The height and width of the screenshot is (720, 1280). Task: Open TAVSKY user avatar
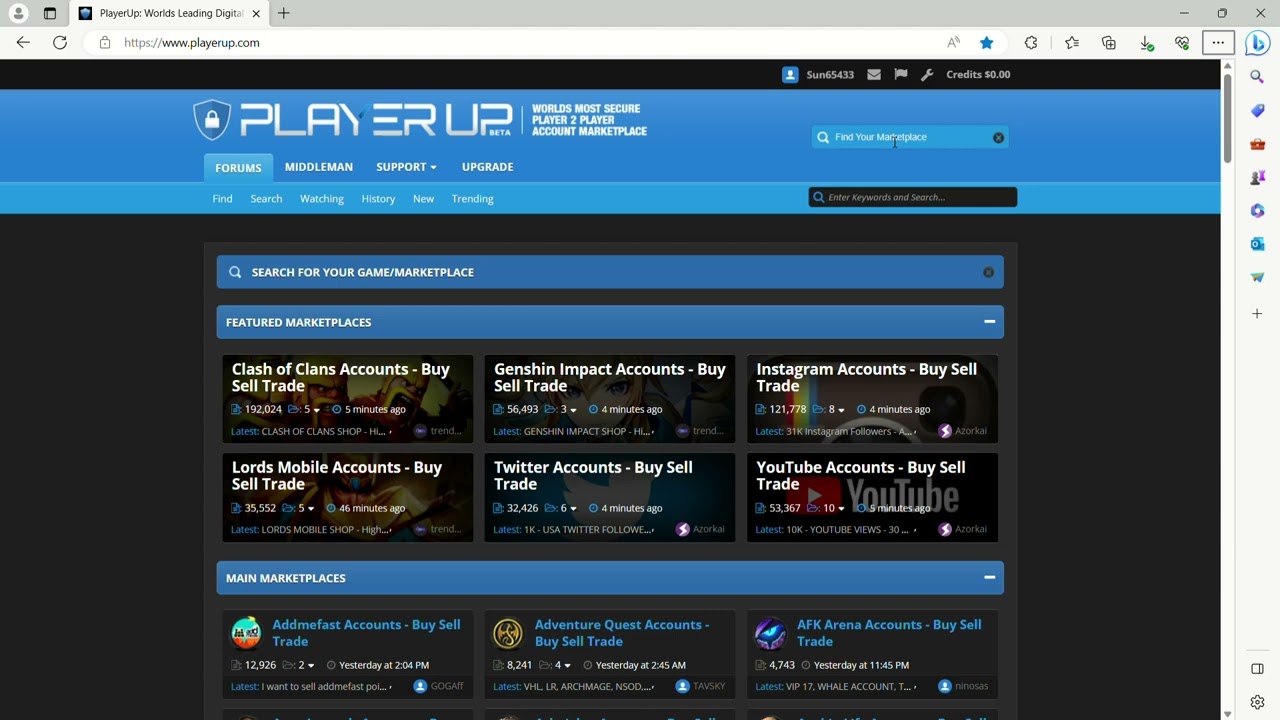pyautogui.click(x=682, y=686)
